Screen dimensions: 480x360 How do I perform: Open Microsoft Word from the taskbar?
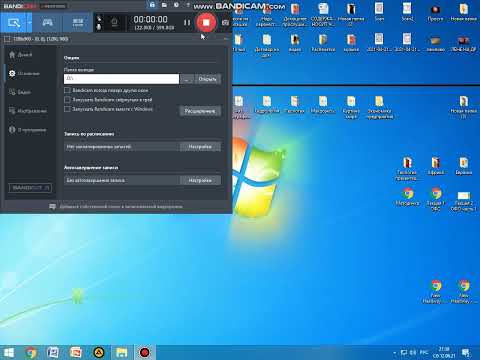[x=53, y=353]
